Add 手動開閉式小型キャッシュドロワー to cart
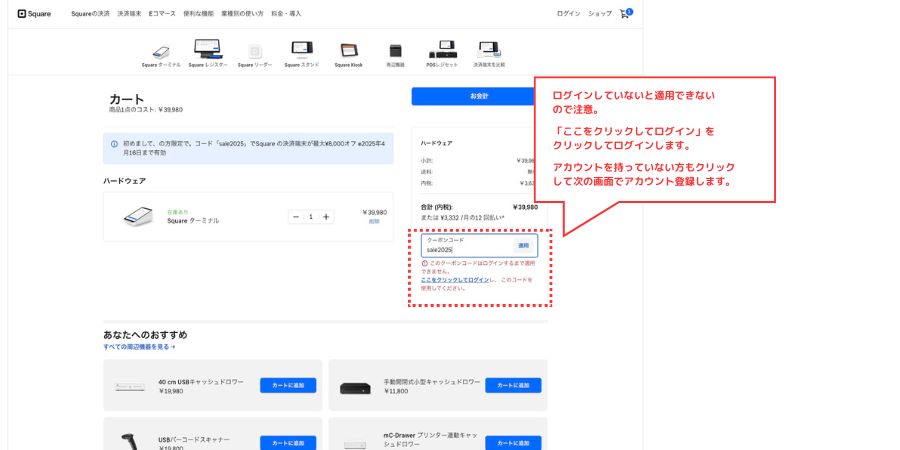The height and width of the screenshot is (450, 900). 513,385
